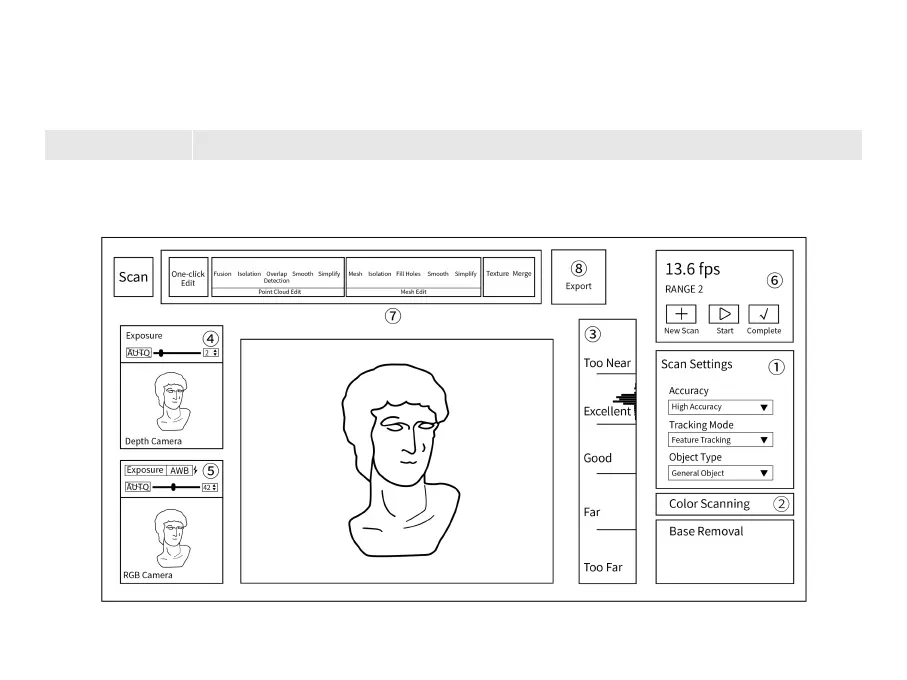Select Simplify in Mesh Edit group

[x=466, y=274]
